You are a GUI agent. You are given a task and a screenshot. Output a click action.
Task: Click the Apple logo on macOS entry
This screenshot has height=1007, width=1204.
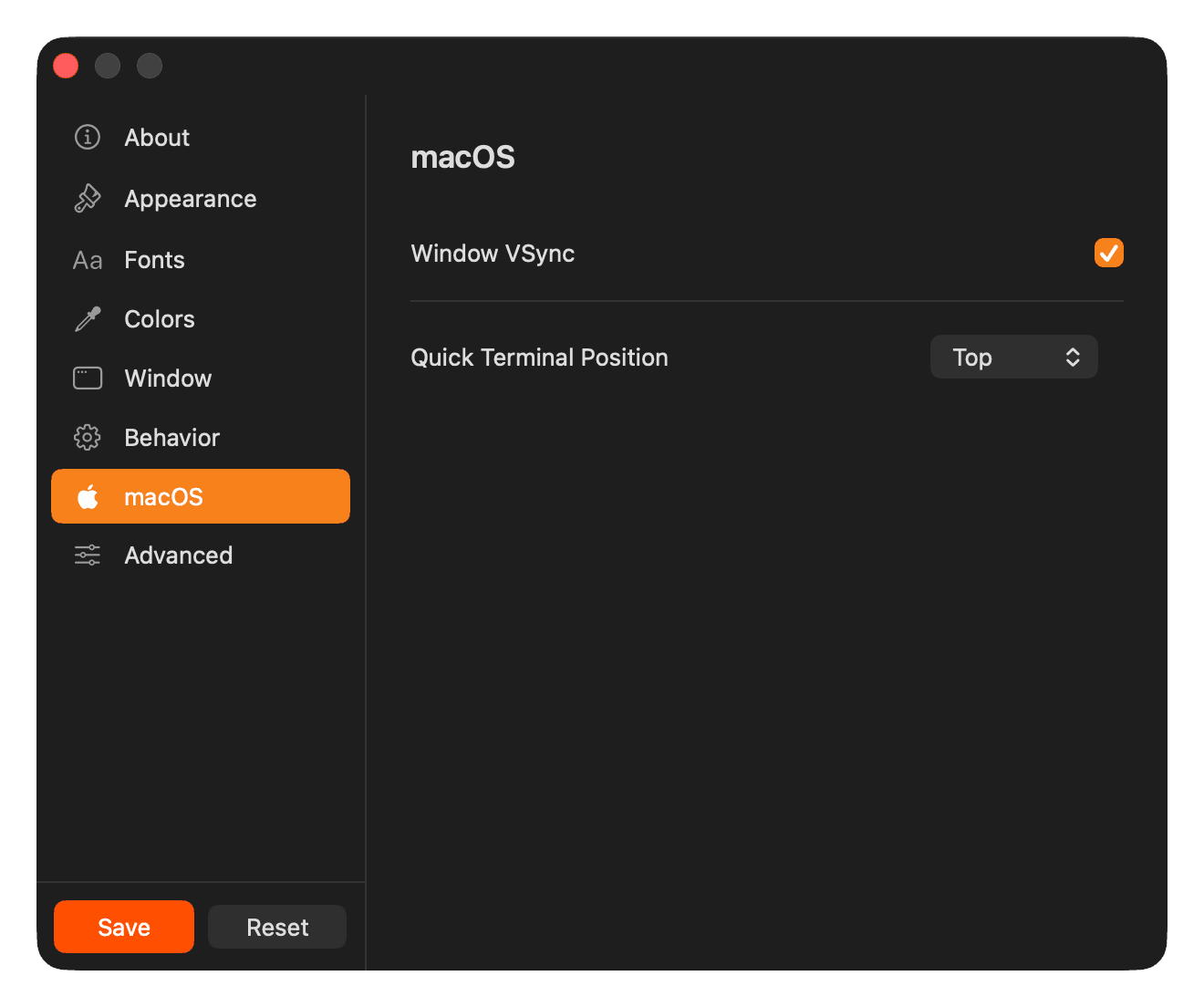click(88, 496)
